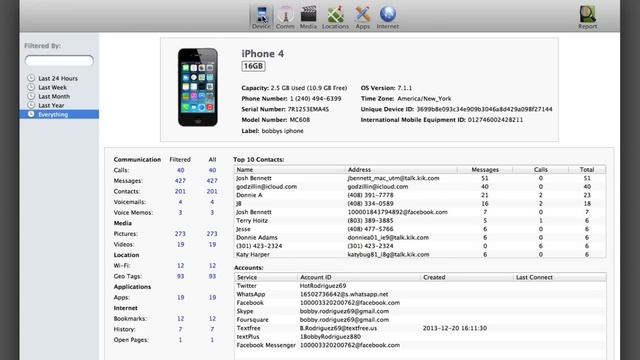Click the jbennett_mac_utm@talk.kik.com address
The width and height of the screenshot is (640, 360).
tap(393, 178)
